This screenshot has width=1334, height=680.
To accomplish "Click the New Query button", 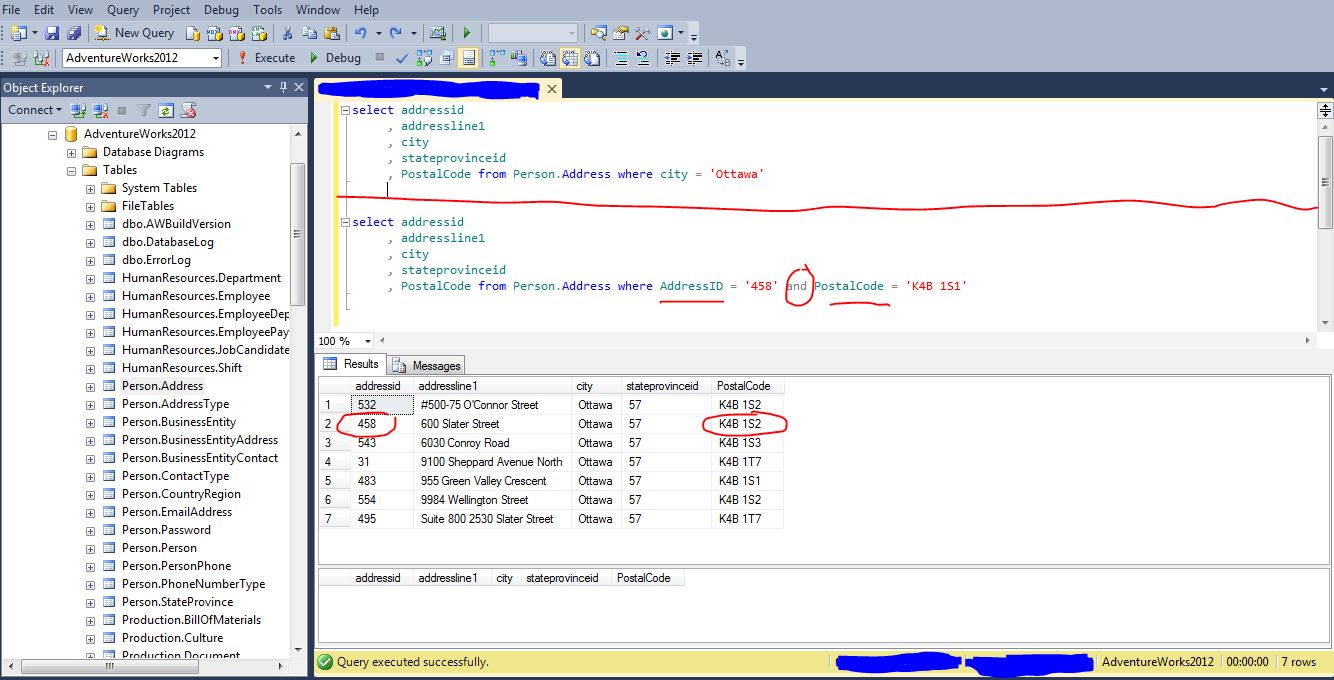I will click(x=134, y=33).
